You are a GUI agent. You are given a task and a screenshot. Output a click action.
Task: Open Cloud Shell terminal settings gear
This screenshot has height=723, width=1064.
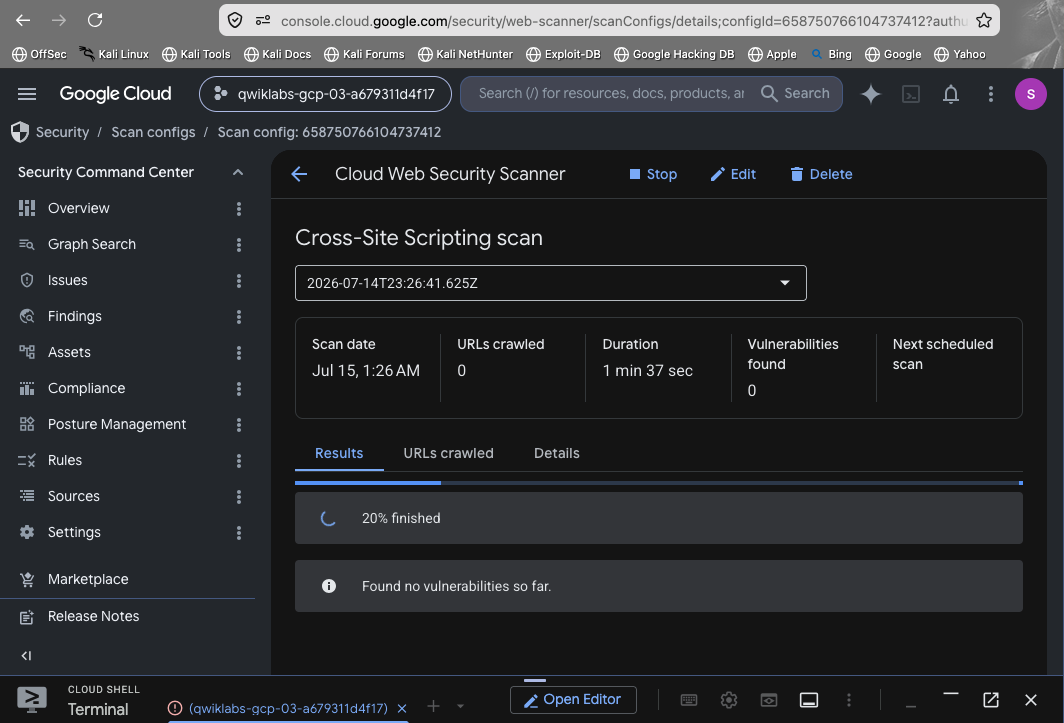pos(729,700)
